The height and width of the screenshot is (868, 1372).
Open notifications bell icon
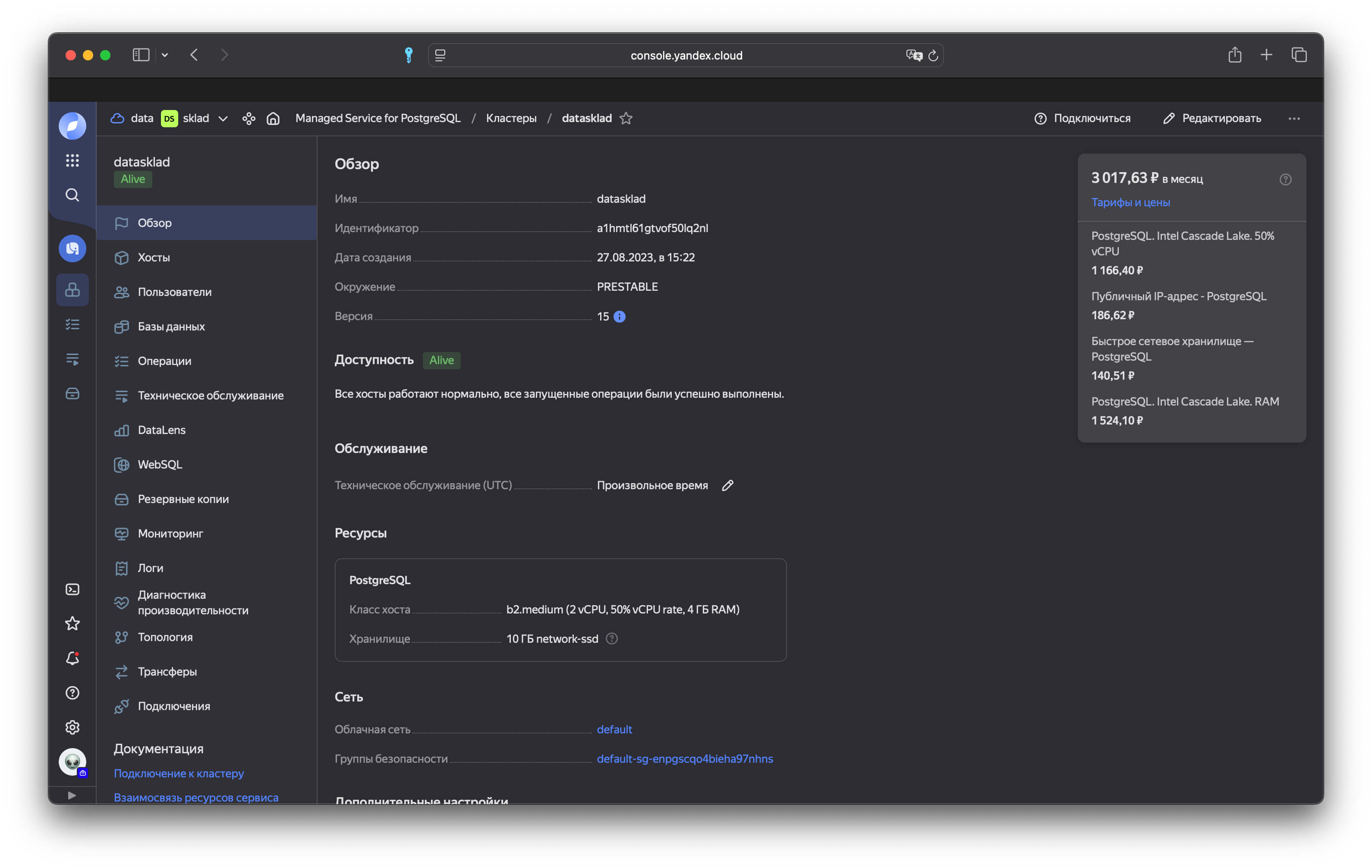(72, 658)
